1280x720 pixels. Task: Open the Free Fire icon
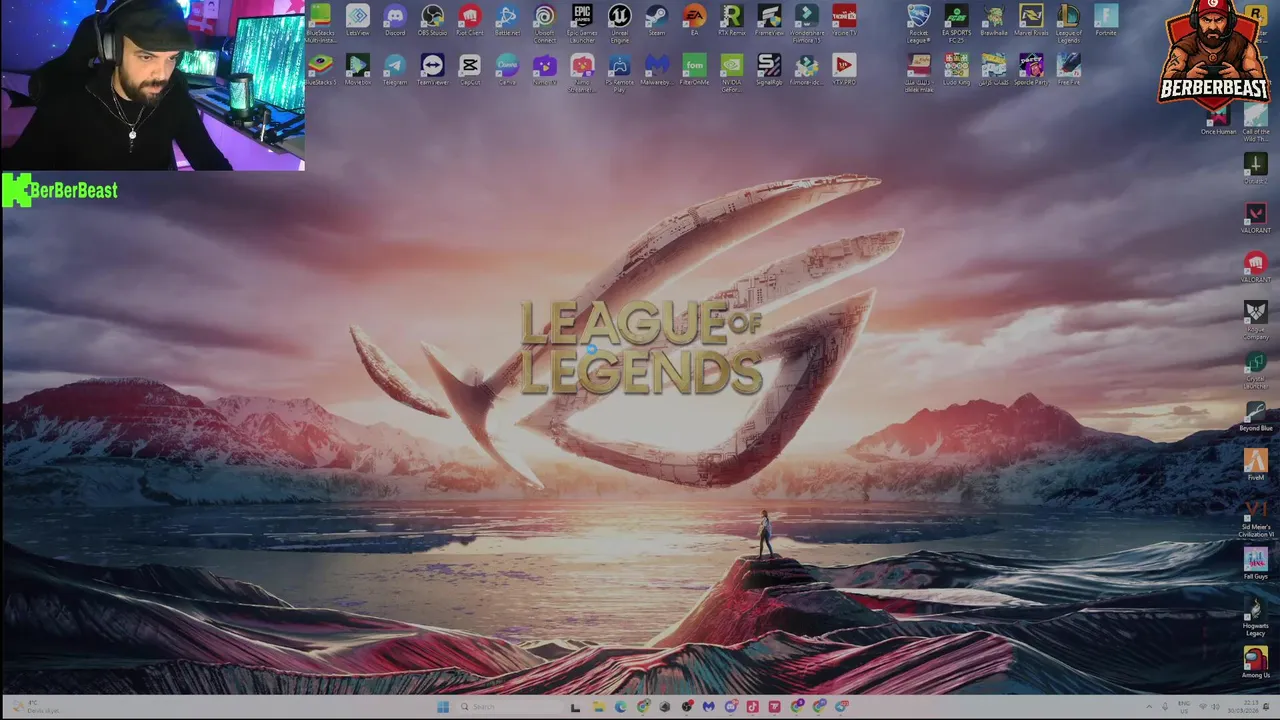(1068, 69)
